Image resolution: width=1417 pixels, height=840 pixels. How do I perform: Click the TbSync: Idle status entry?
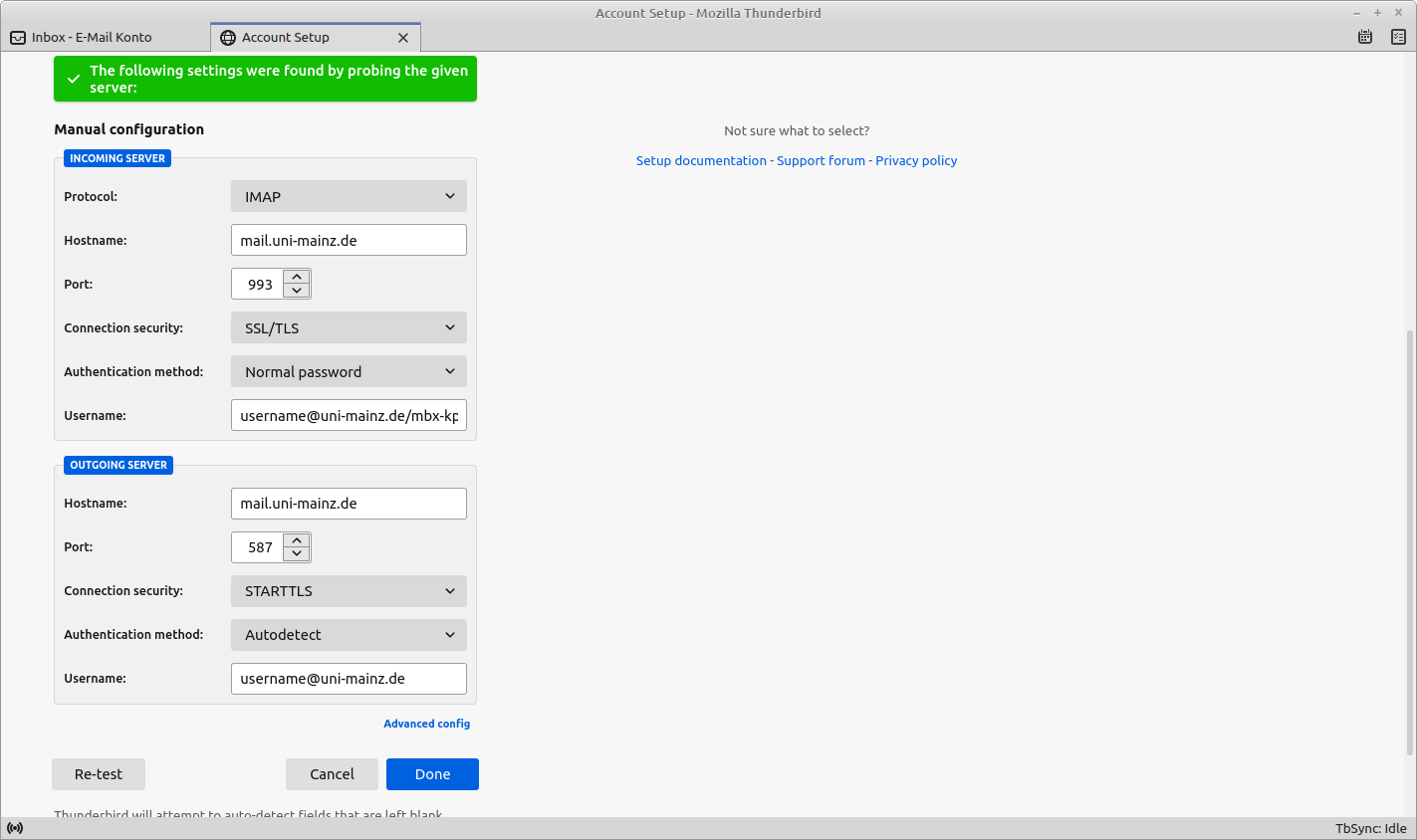[1370, 828]
